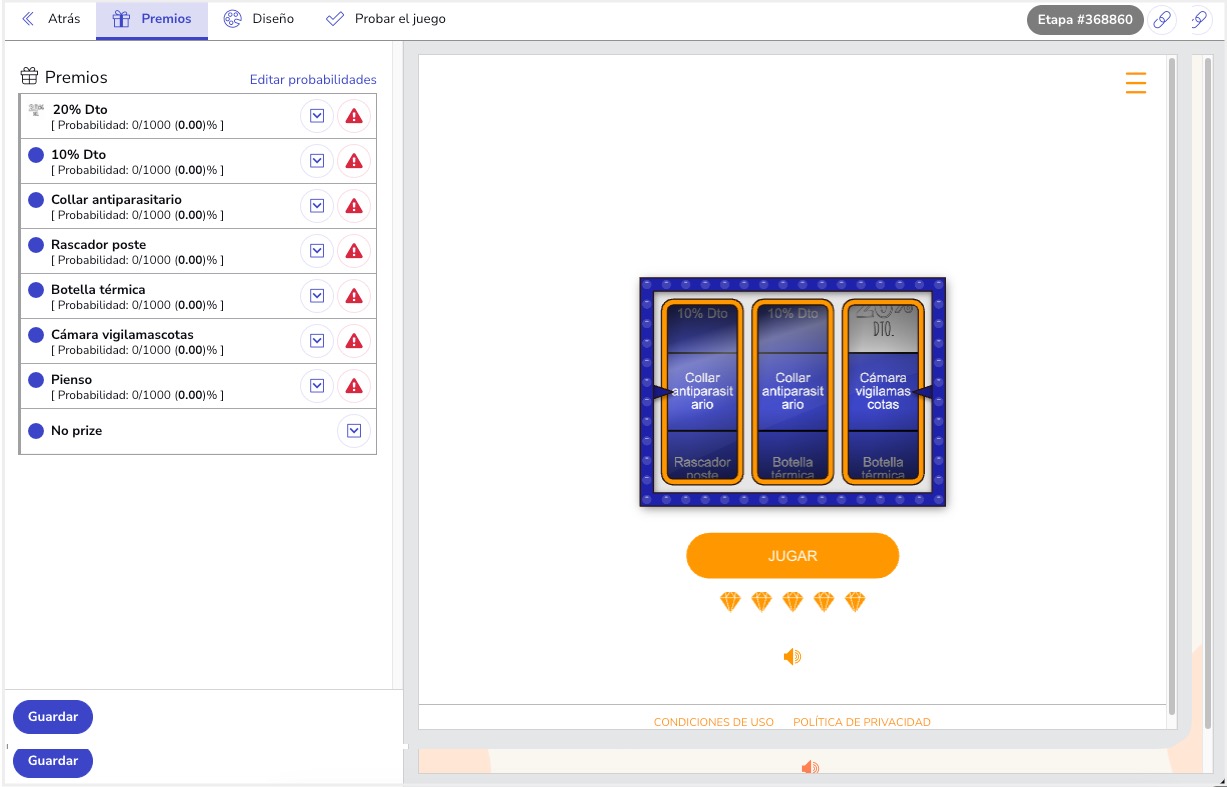1227x787 pixels.
Task: Click the blue color dot of Rascador poste
Action: (36, 245)
